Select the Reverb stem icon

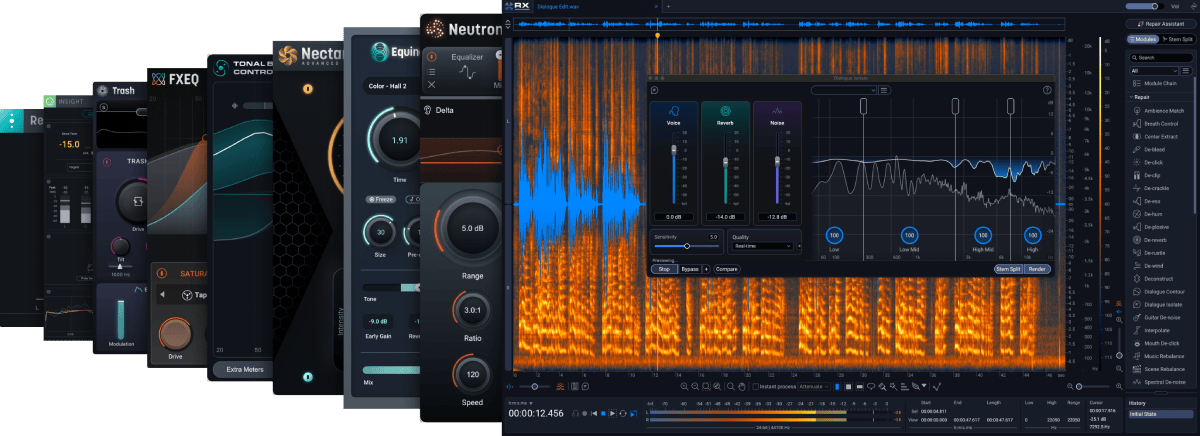click(x=725, y=110)
